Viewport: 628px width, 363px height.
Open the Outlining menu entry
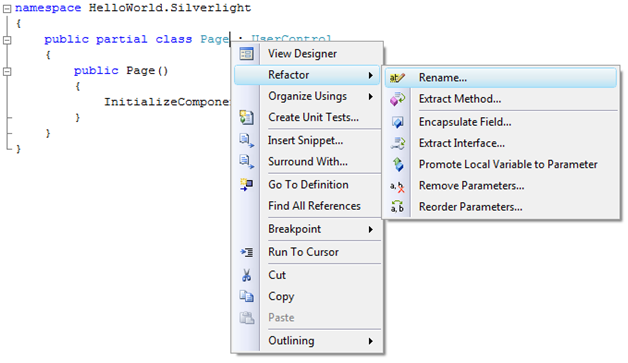(307, 341)
